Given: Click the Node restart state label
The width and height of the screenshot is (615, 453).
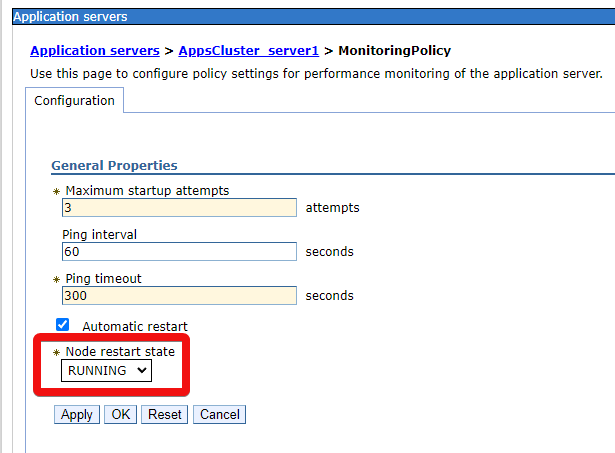Looking at the screenshot, I should tap(126, 352).
